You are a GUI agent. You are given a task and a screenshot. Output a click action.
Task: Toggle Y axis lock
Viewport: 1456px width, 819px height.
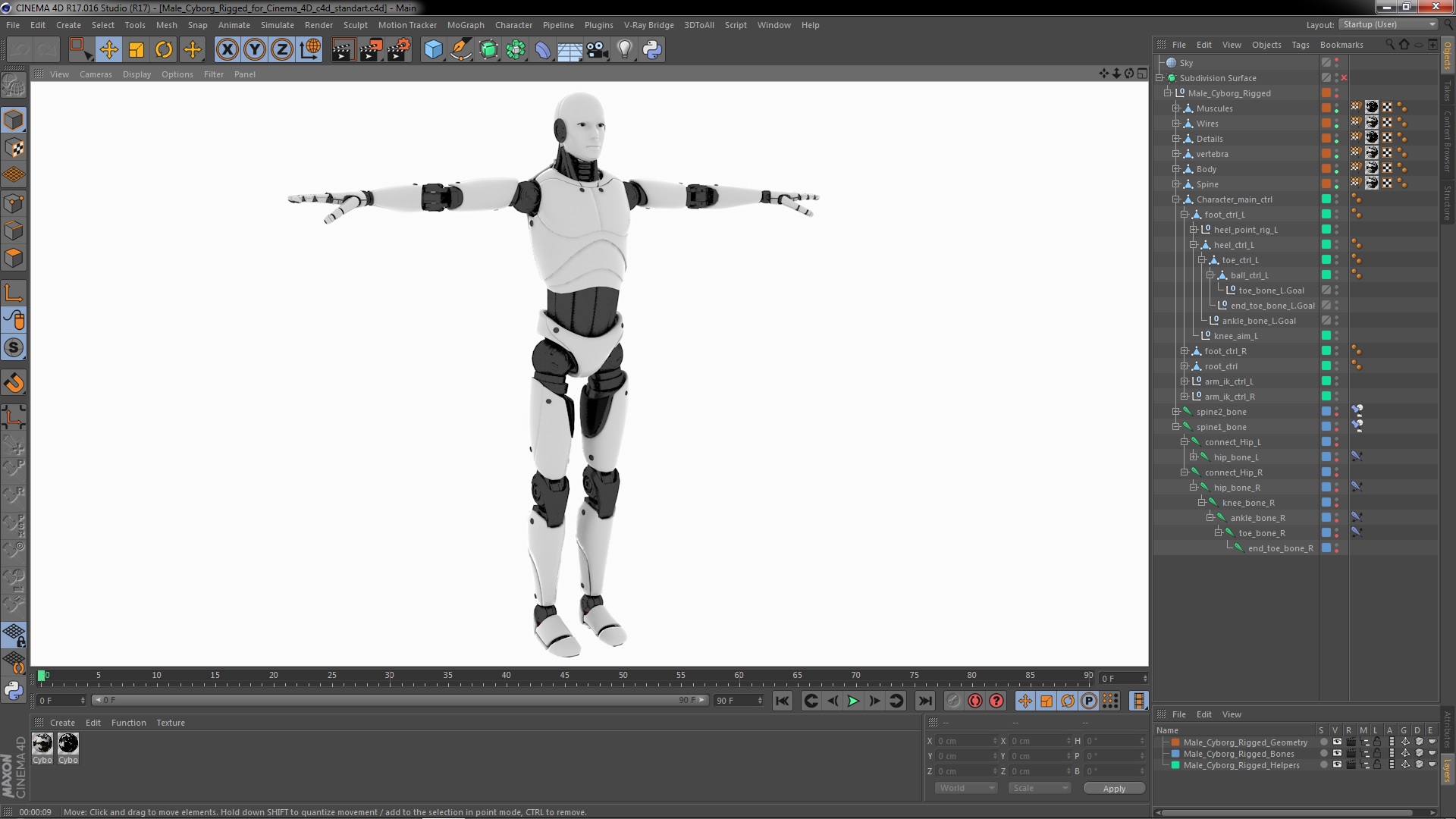tap(255, 50)
